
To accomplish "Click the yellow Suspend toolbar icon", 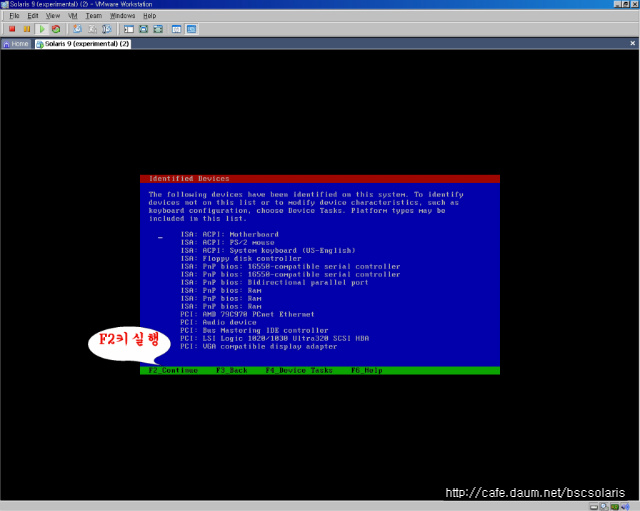I will 27,29.
